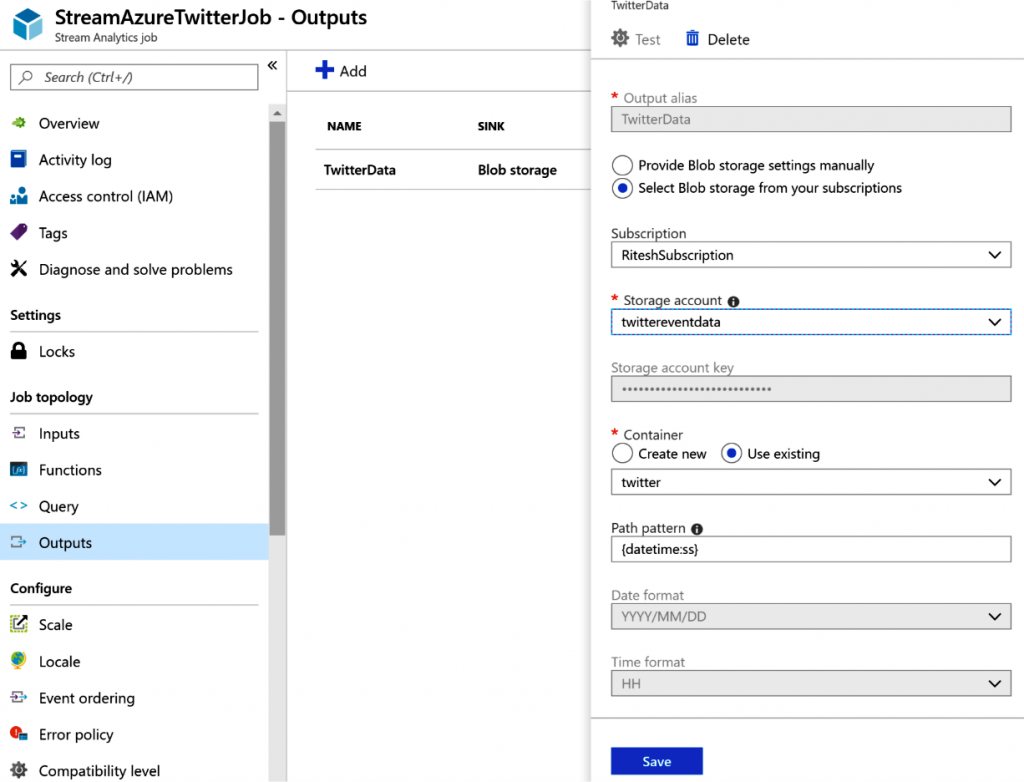This screenshot has height=782, width=1024.
Task: Open Access control (IAM) icon
Action: point(18,197)
